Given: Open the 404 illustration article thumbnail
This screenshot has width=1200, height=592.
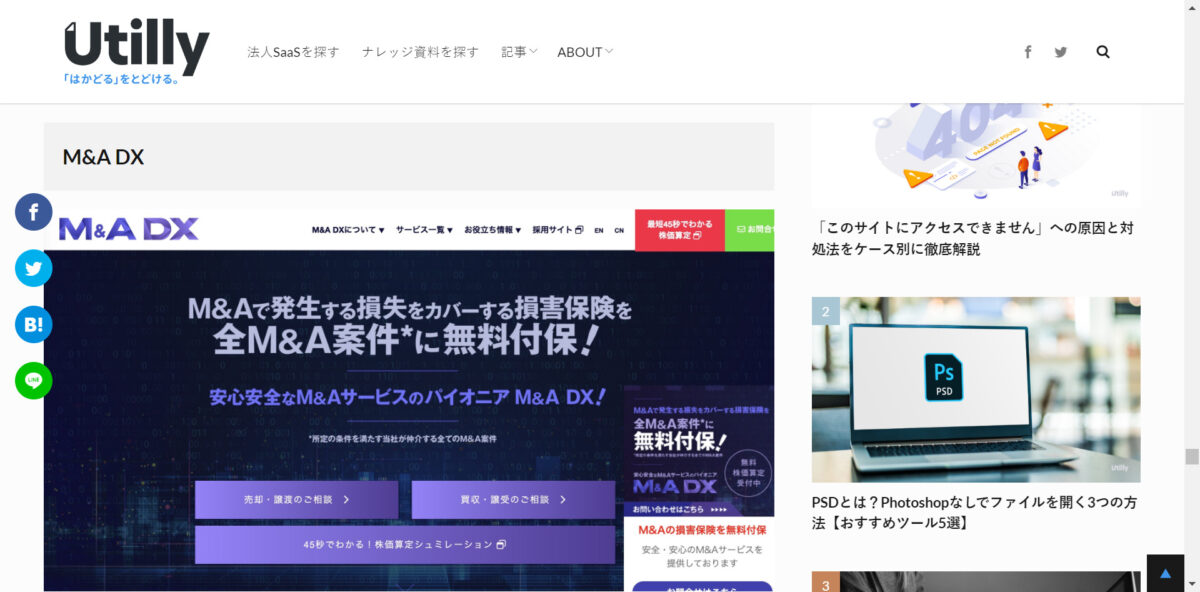Looking at the screenshot, I should pyautogui.click(x=976, y=154).
